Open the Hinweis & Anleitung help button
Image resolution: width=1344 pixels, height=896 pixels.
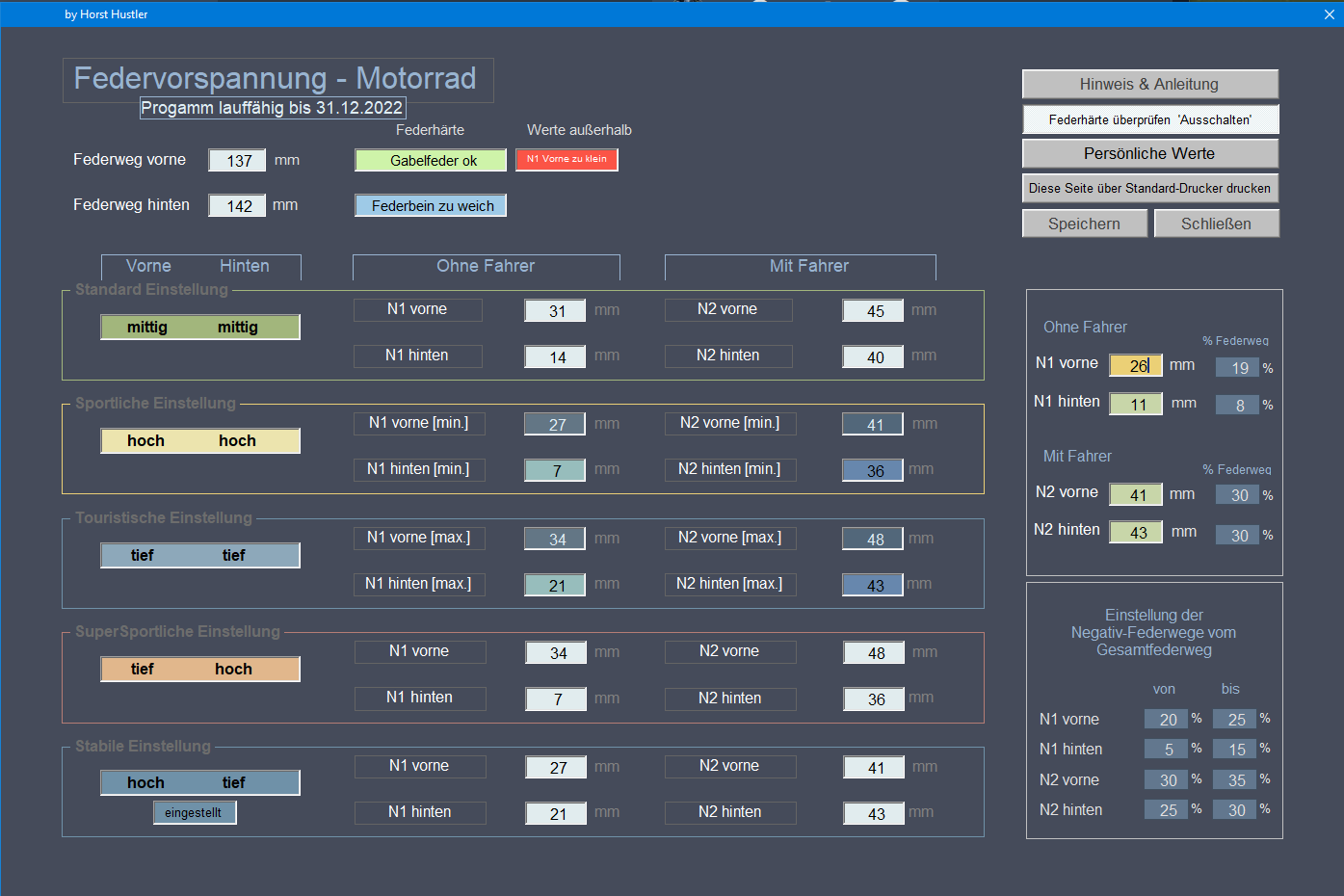coord(1149,84)
